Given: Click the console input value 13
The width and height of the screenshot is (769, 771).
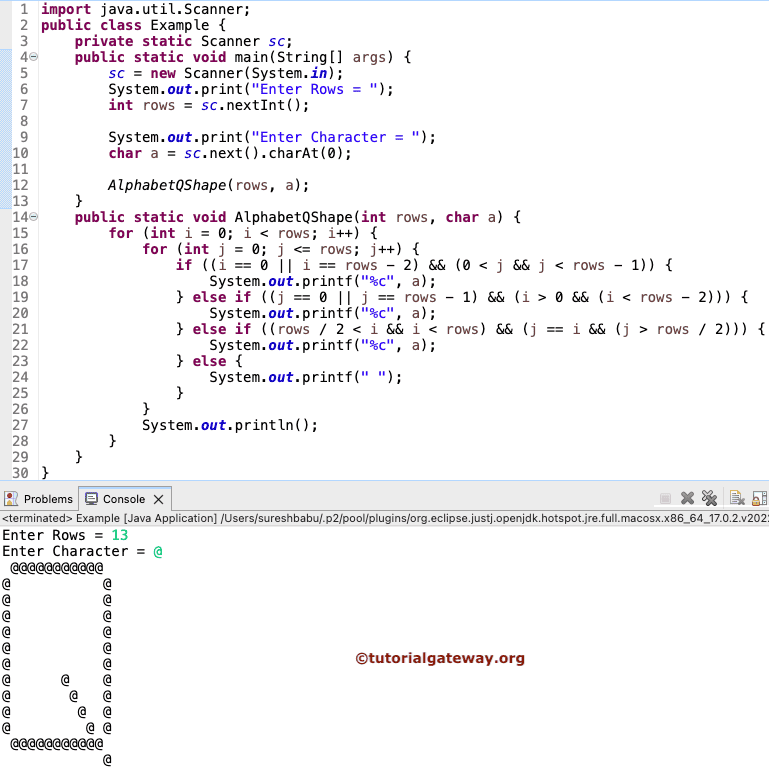Looking at the screenshot, I should [x=119, y=535].
